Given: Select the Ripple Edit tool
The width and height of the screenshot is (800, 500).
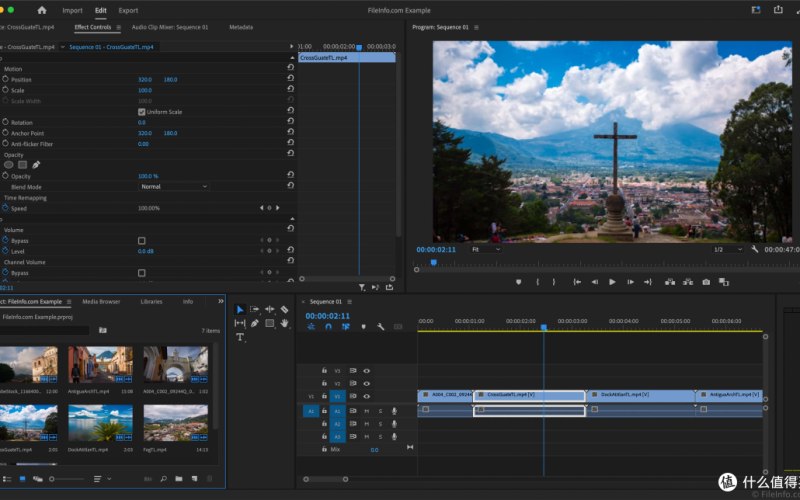Looking at the screenshot, I should click(x=269, y=309).
